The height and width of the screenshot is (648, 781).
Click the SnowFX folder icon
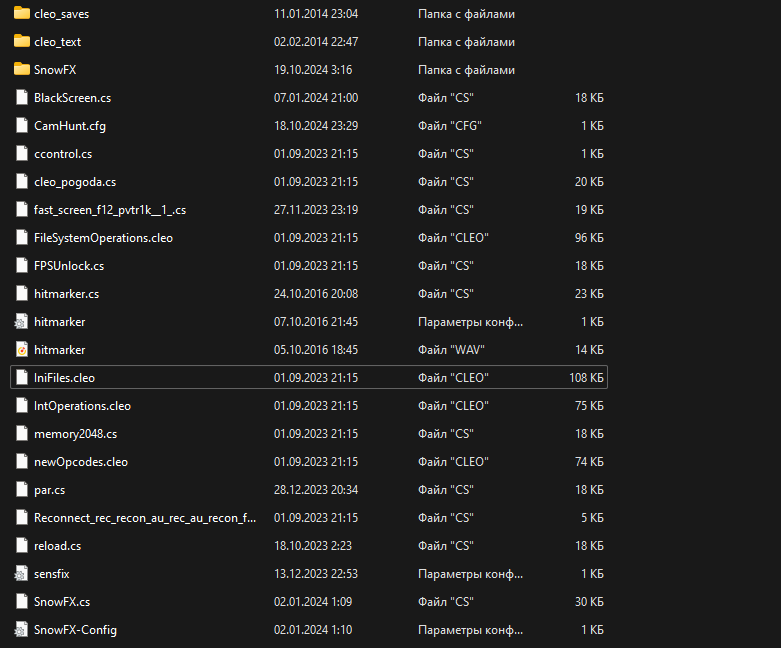point(22,70)
